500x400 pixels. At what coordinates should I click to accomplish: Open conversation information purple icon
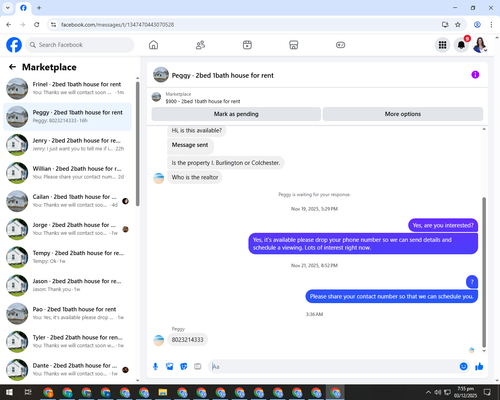point(475,75)
